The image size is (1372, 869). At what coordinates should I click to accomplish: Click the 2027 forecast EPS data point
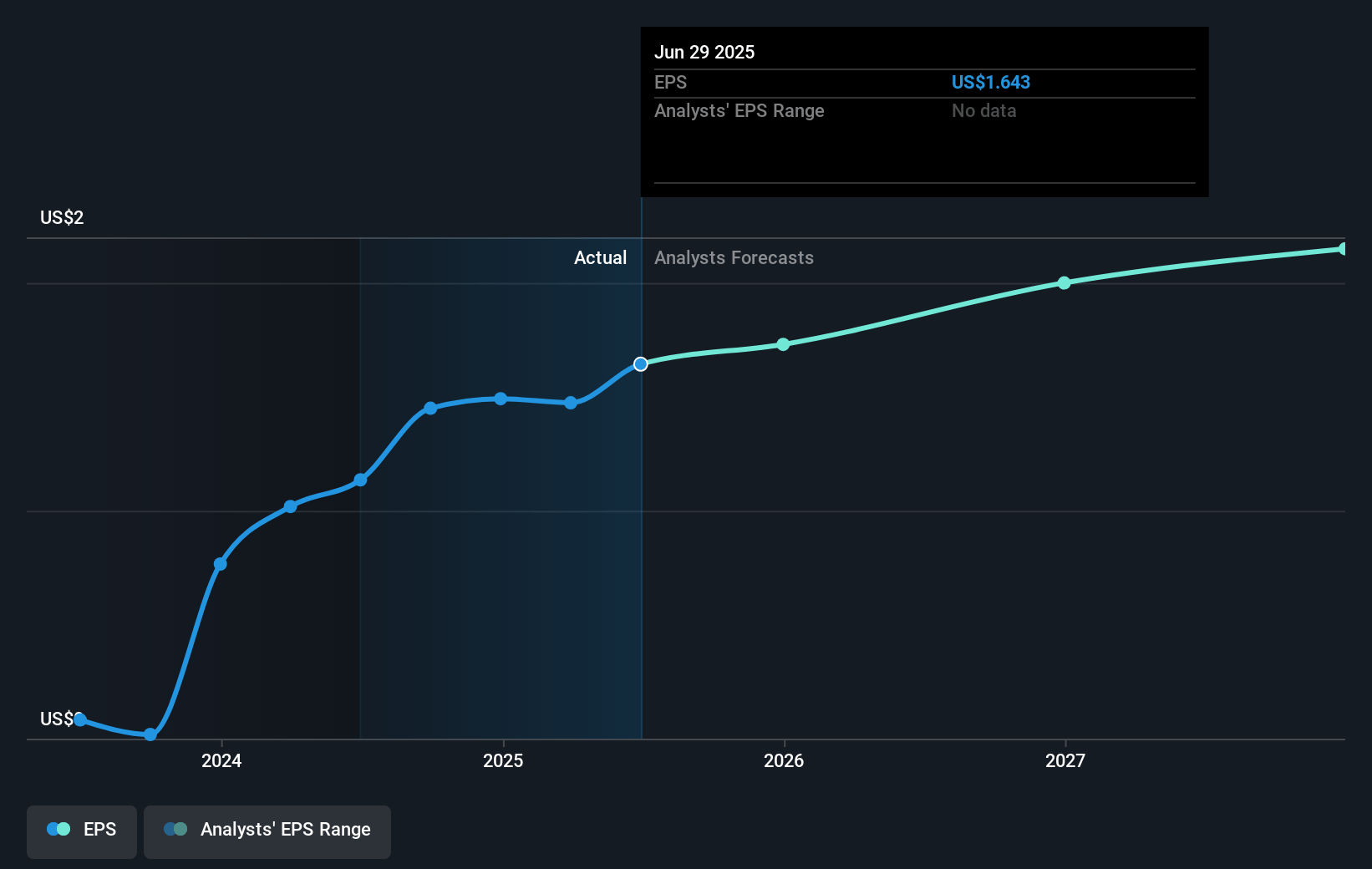pyautogui.click(x=1064, y=283)
